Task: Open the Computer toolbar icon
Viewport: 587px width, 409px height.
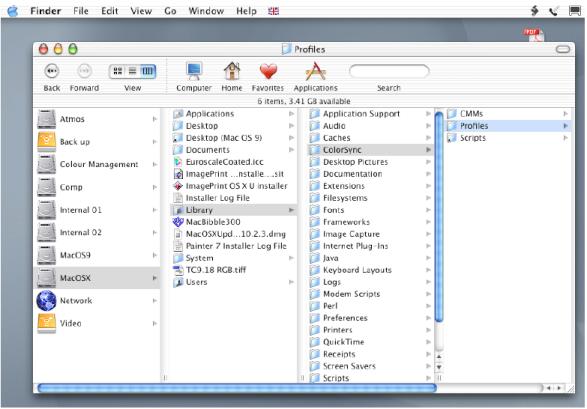Action: pyautogui.click(x=194, y=71)
